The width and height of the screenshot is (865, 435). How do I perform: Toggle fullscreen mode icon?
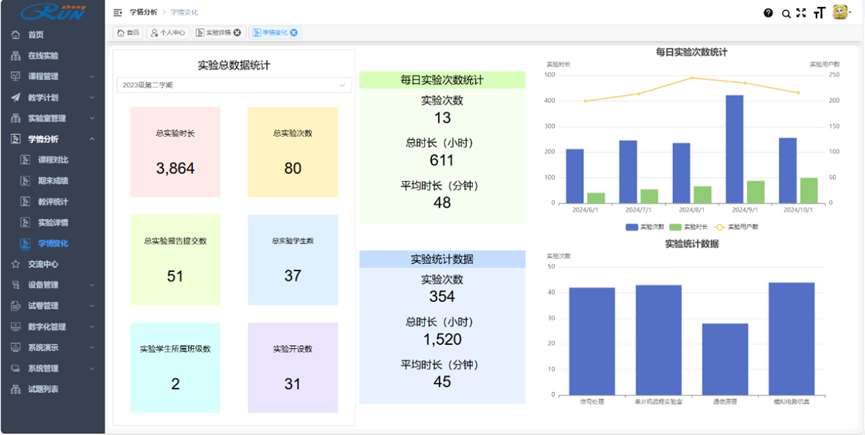pos(801,13)
